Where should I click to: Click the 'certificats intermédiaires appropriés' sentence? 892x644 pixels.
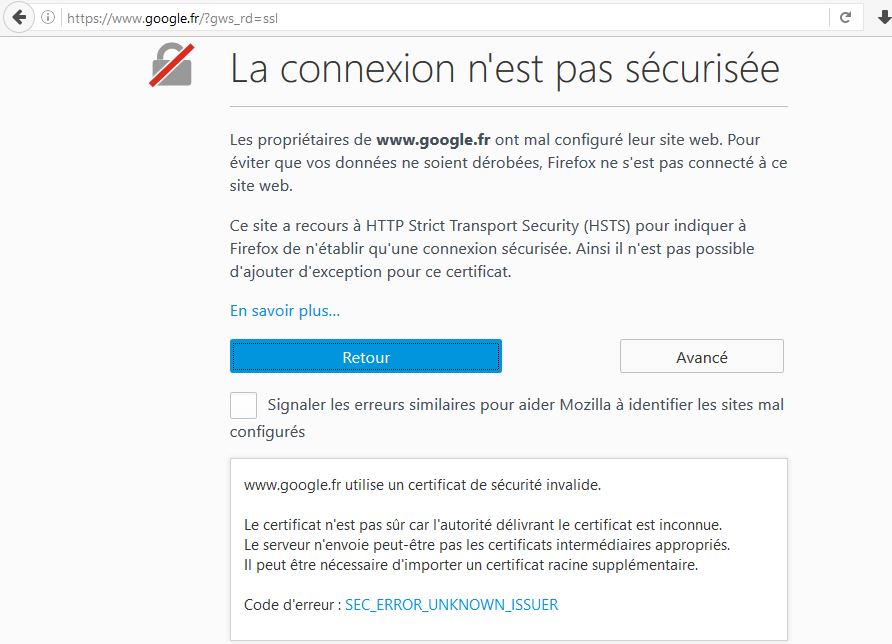(486, 545)
